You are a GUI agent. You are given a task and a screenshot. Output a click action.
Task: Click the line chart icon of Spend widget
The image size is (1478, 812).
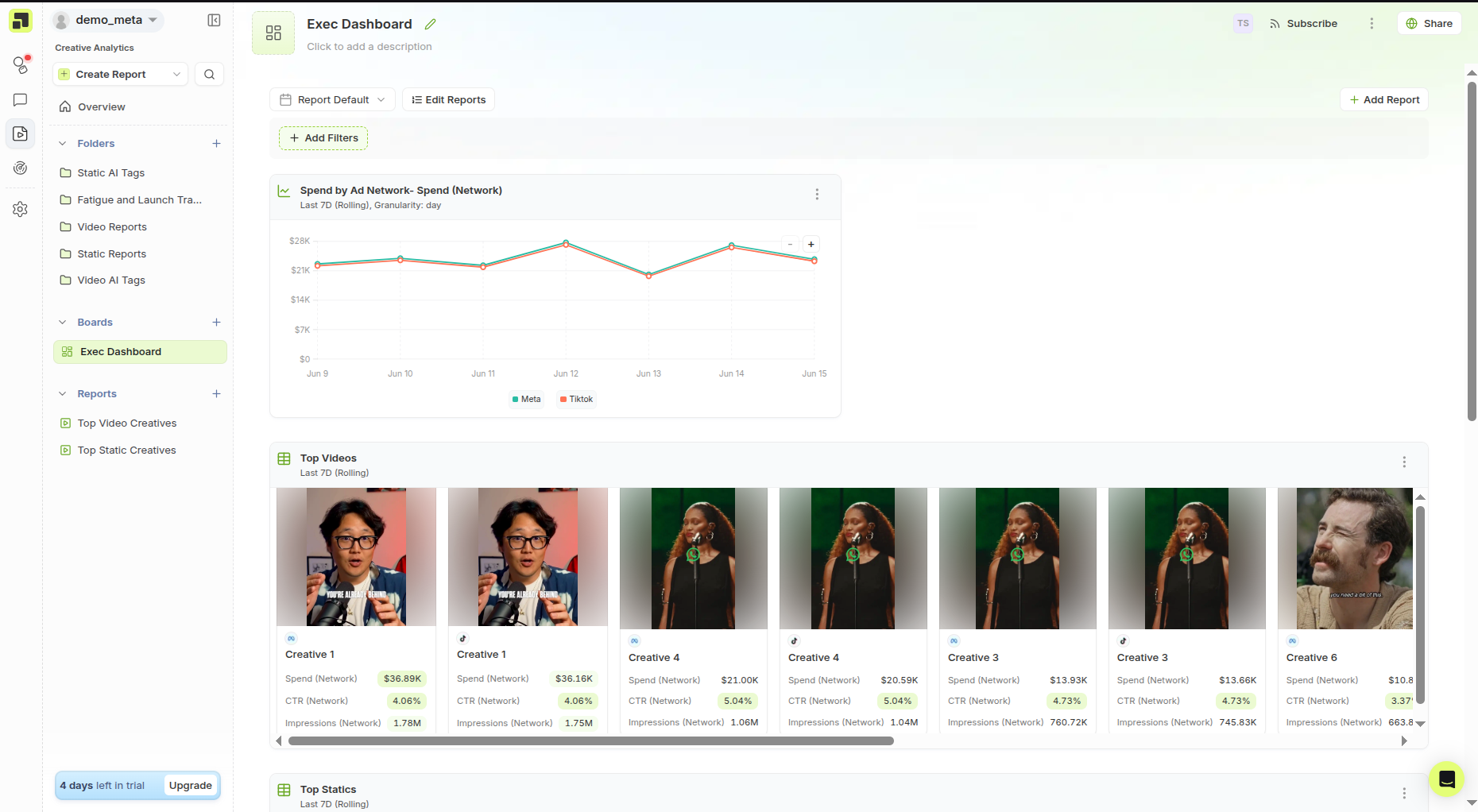[284, 191]
